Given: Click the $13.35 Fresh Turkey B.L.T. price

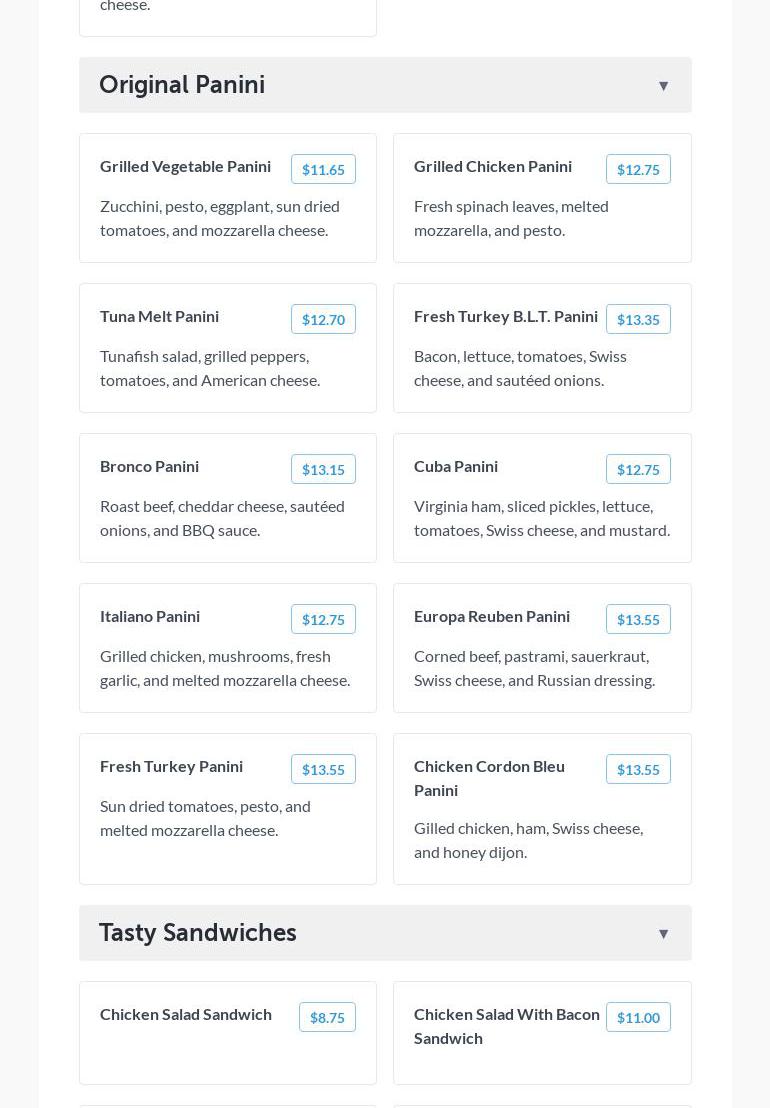Looking at the screenshot, I should [x=638, y=320].
